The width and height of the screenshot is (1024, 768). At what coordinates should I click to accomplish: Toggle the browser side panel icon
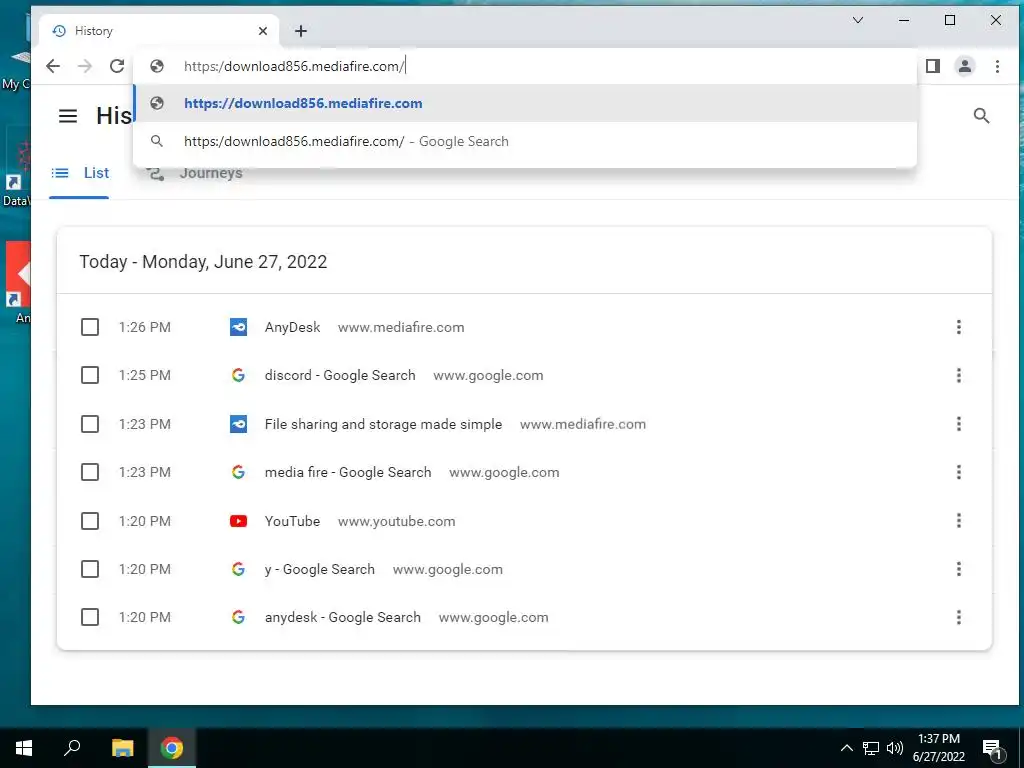click(x=933, y=66)
